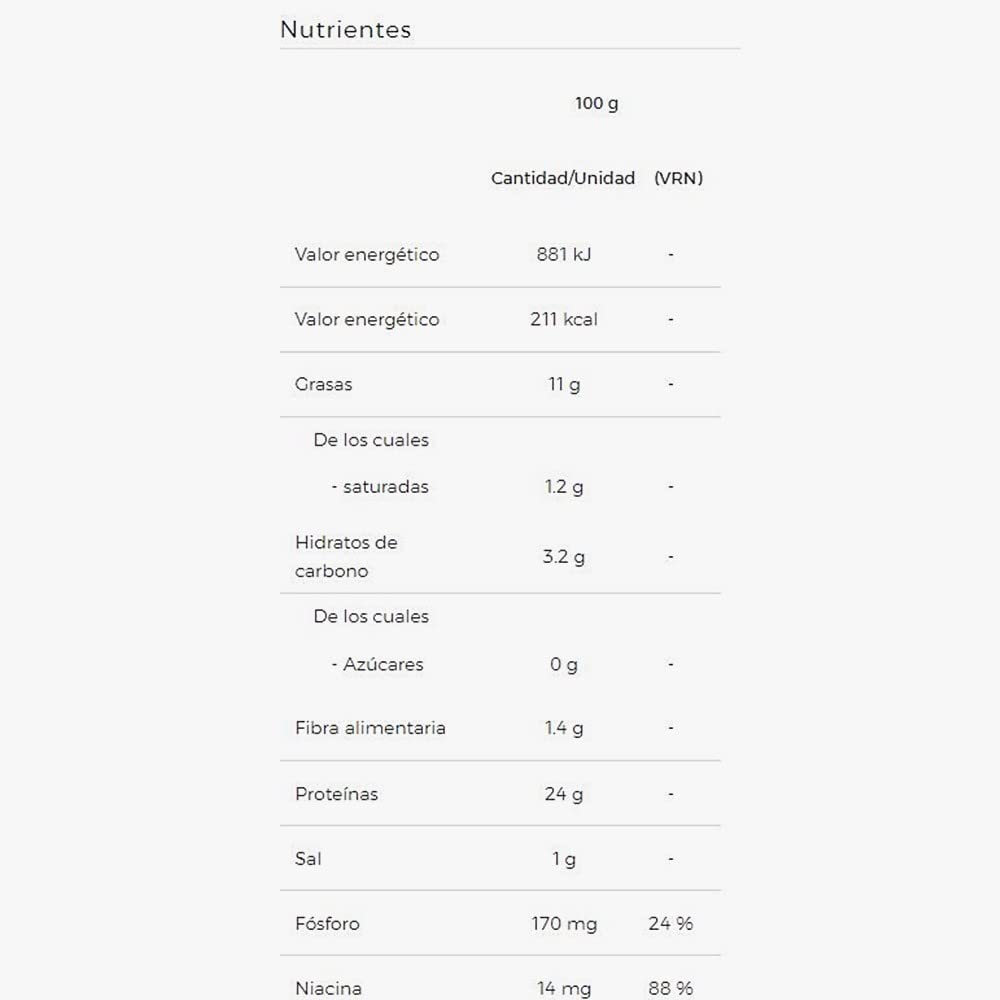1000x1000 pixels.
Task: Click the (VRN) column header
Action: click(x=679, y=178)
